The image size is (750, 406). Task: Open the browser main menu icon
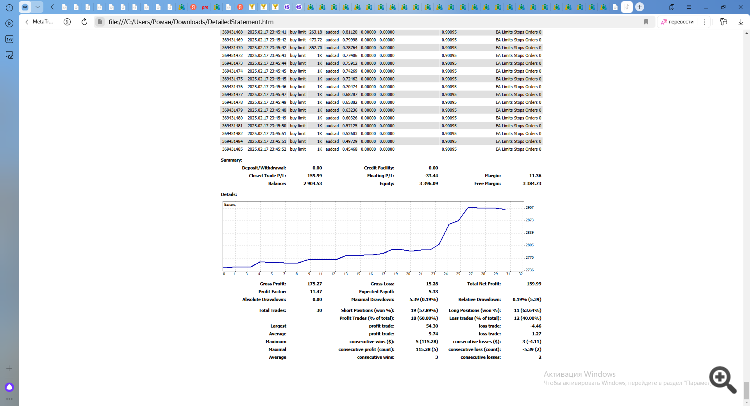(x=689, y=7)
